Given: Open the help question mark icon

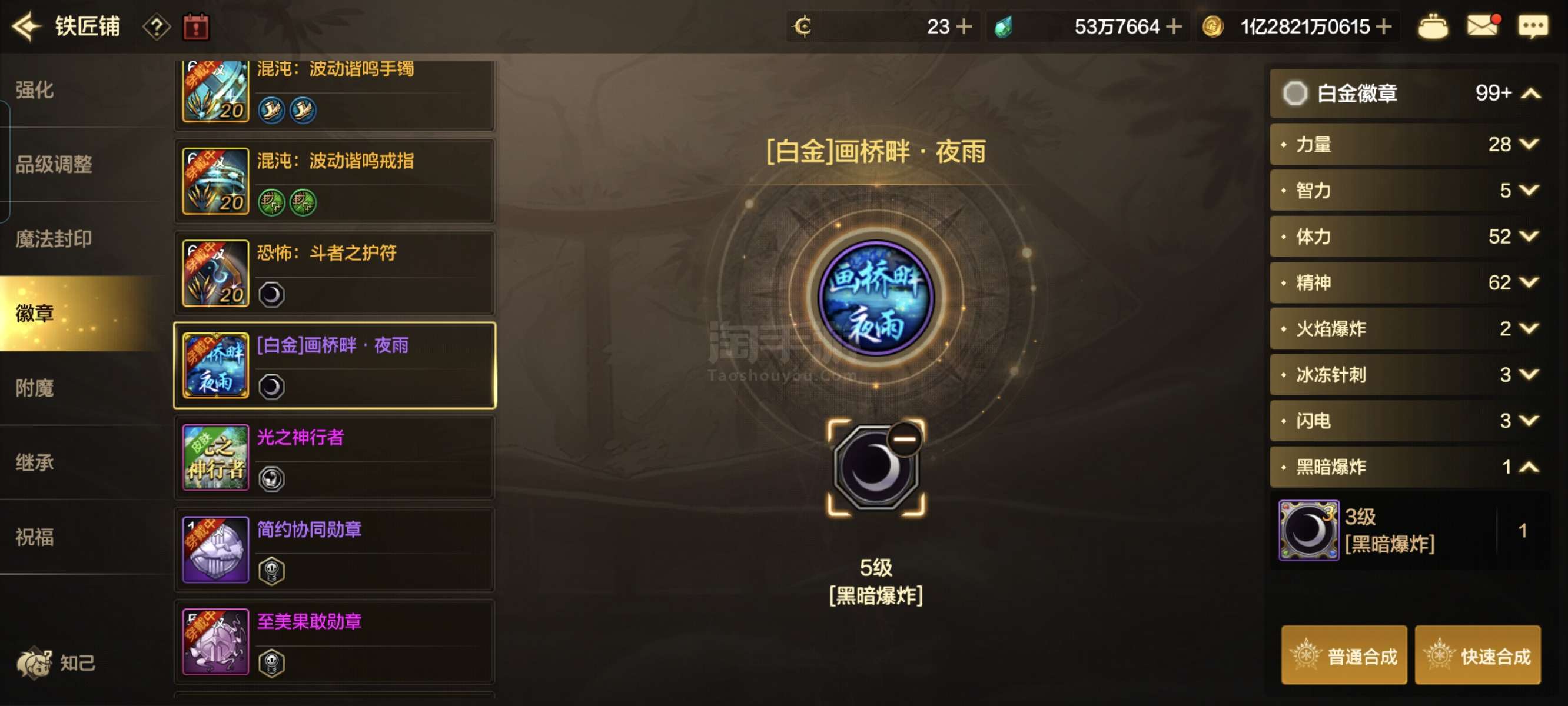Looking at the screenshot, I should (x=157, y=28).
